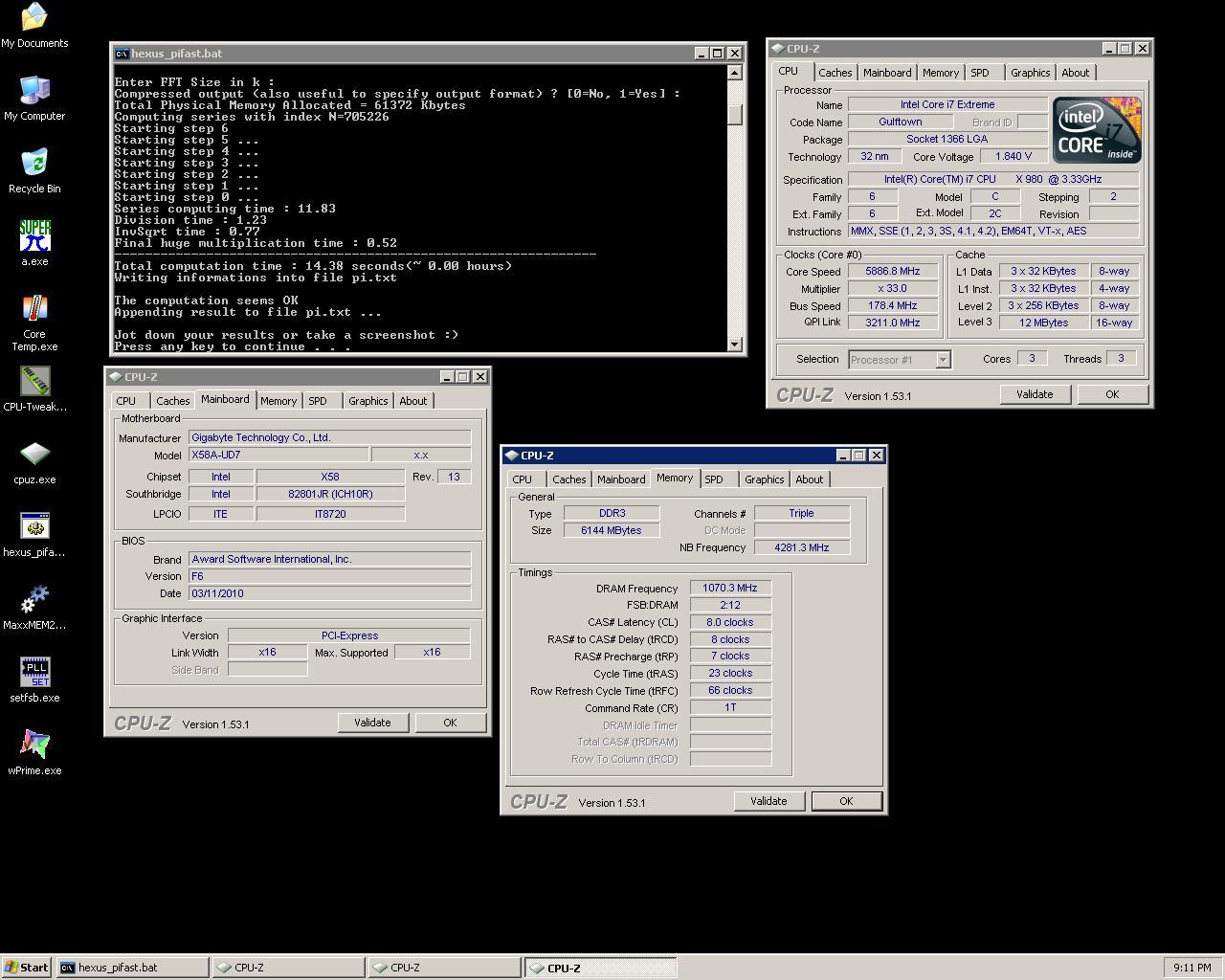
Task: Activate hexus_pifast.bat taskbar button
Action: click(x=133, y=968)
